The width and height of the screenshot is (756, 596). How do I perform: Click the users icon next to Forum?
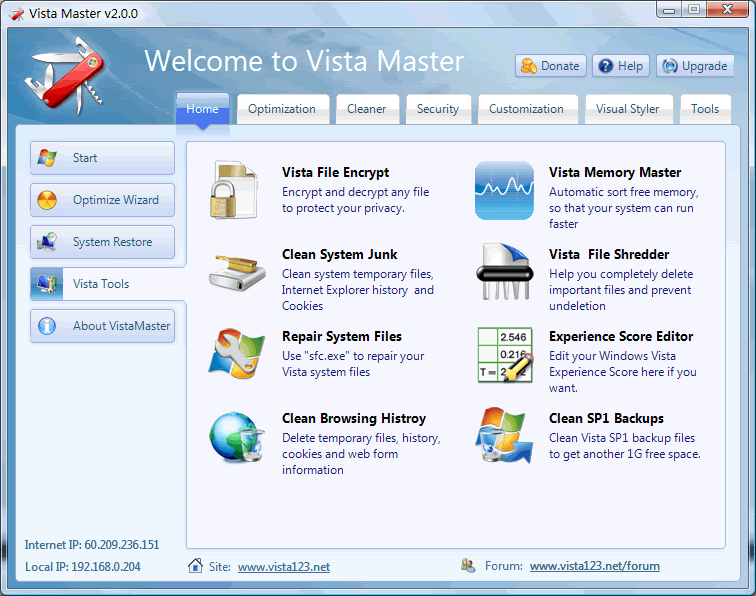468,565
